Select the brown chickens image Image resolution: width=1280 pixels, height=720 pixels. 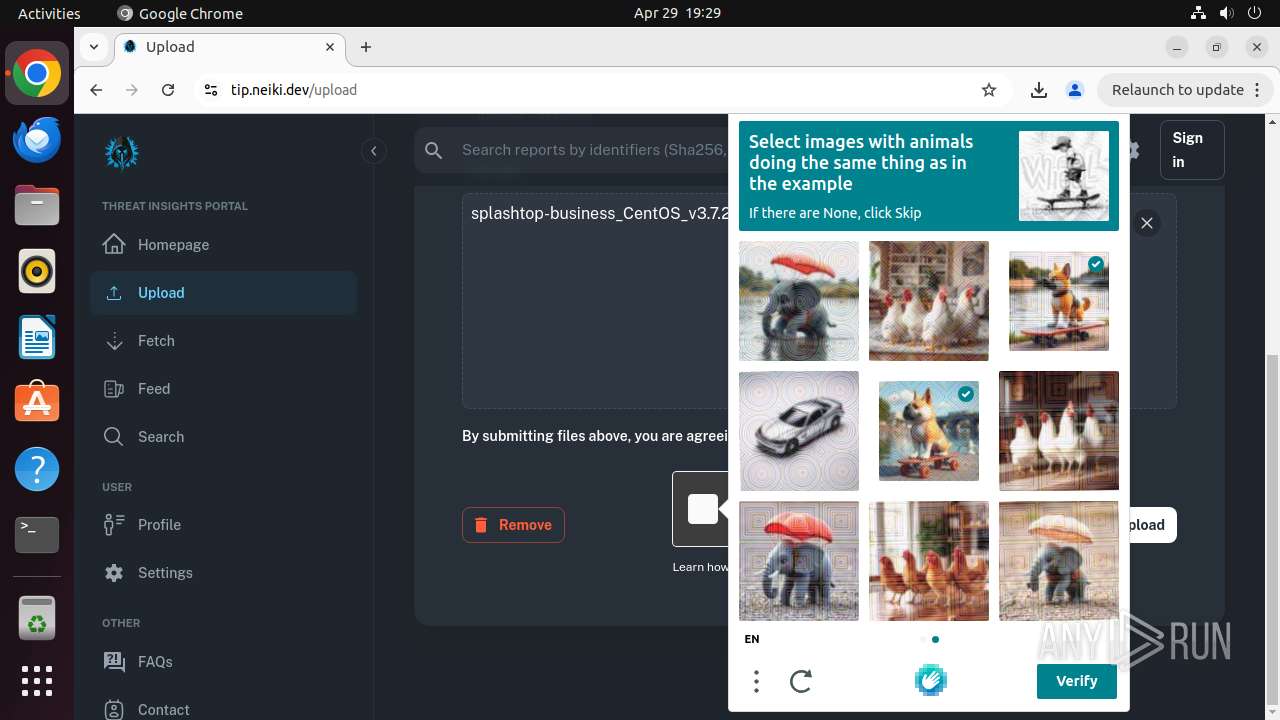[929, 561]
